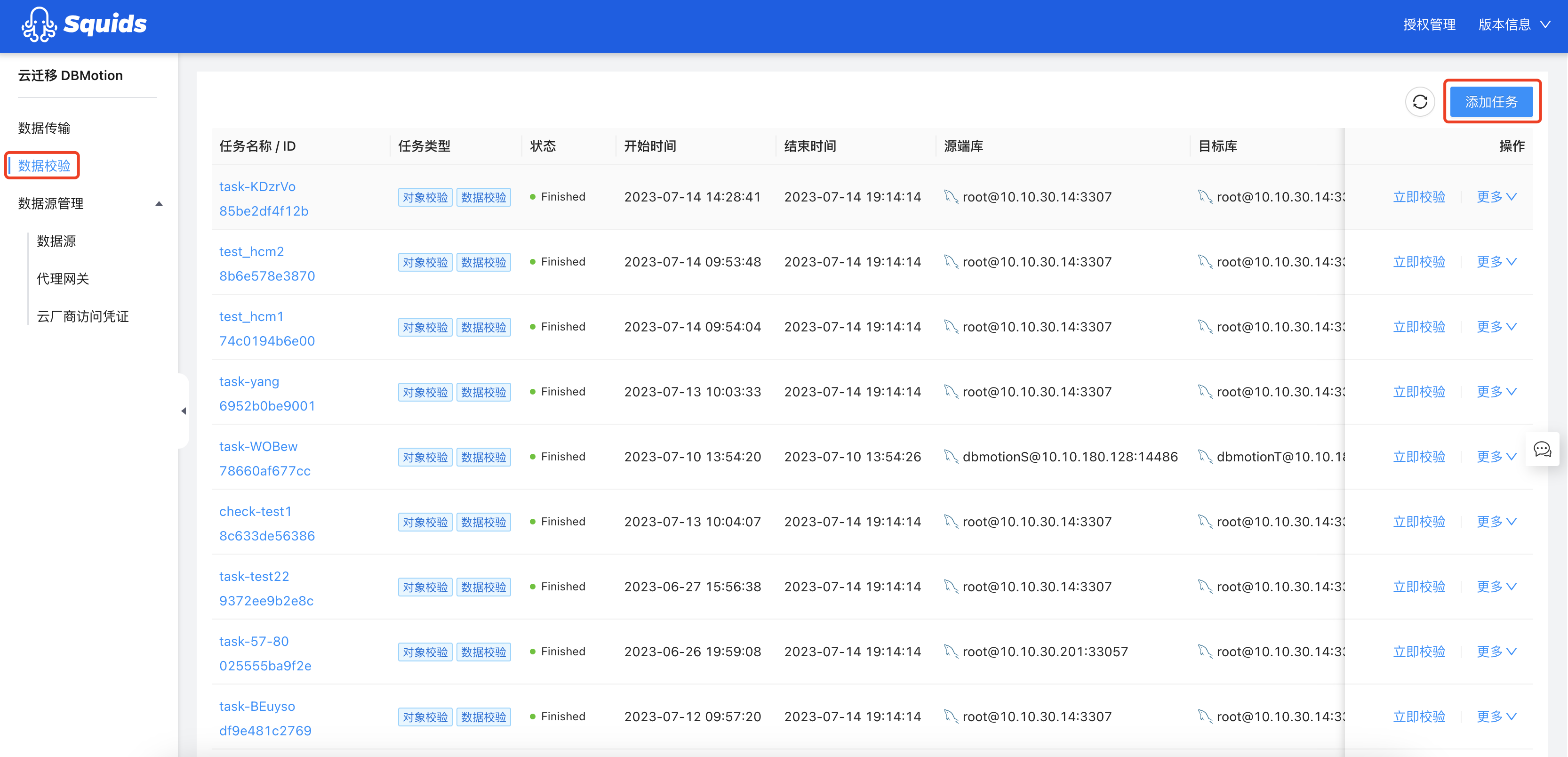Click the refresh task list icon
This screenshot has height=757, width=1568.
(x=1419, y=102)
